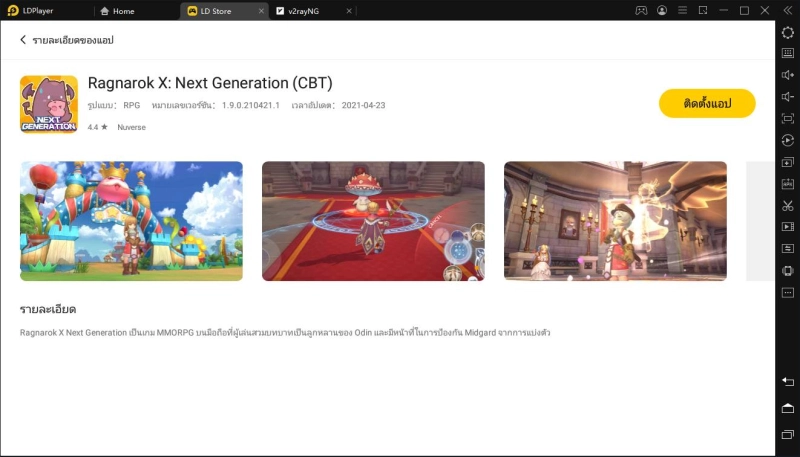Viewport: 800px width, 457px height.
Task: Click the shake device icon
Action: pyautogui.click(x=788, y=270)
